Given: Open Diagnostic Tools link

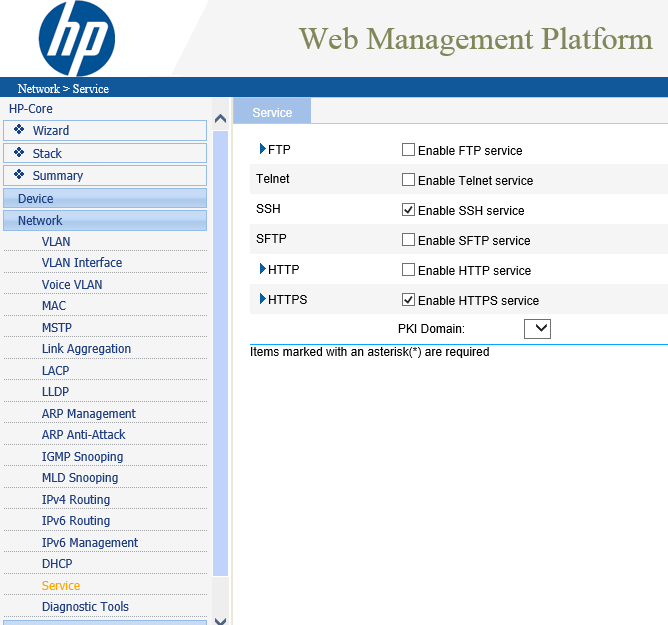Looking at the screenshot, I should click(85, 607).
